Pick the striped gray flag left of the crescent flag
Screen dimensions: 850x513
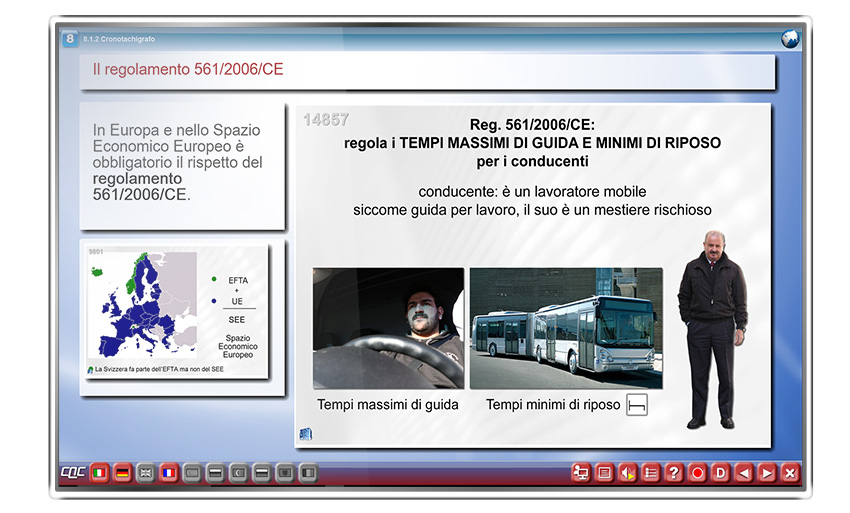tap(215, 473)
